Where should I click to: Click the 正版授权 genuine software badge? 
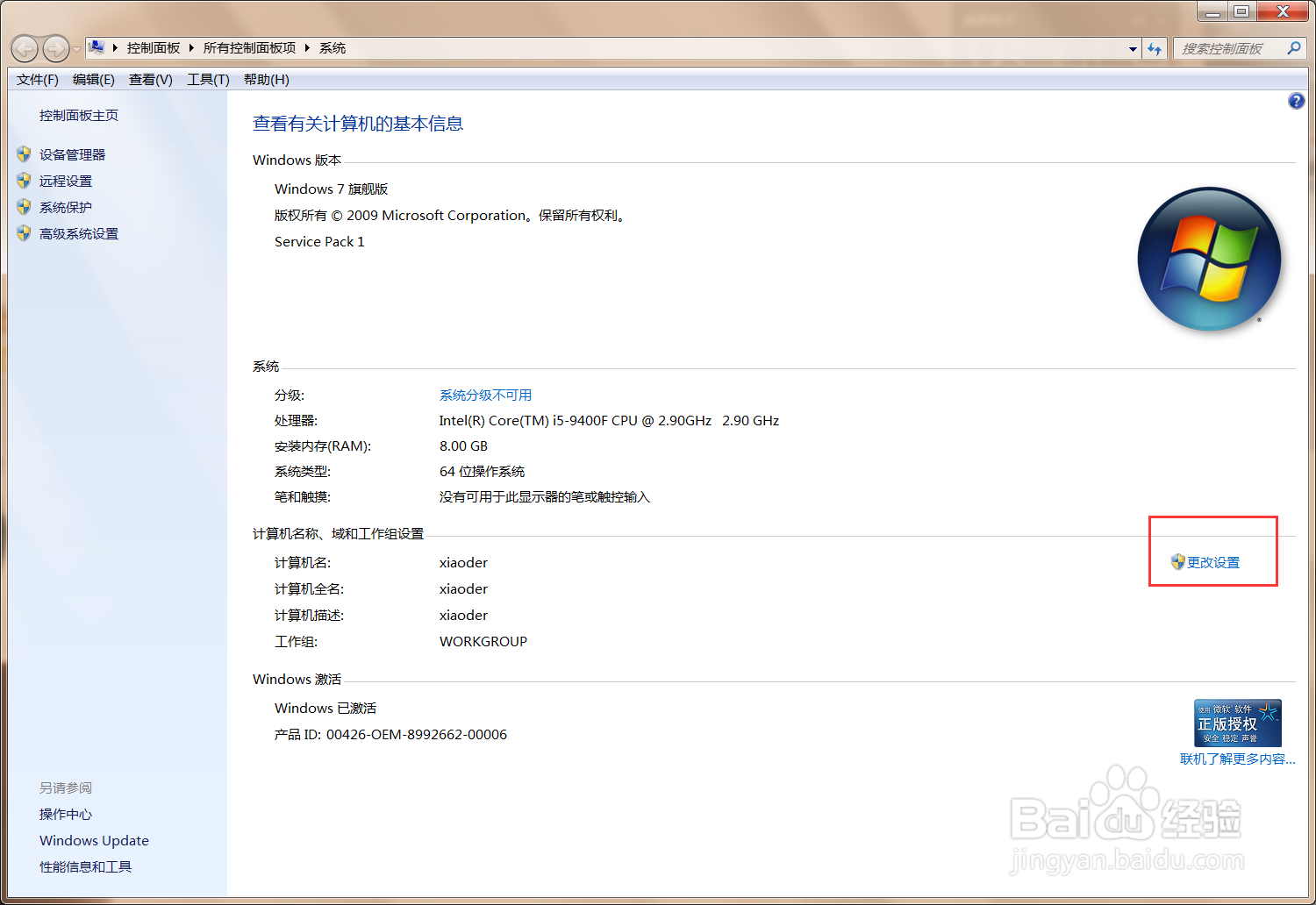[x=1238, y=723]
